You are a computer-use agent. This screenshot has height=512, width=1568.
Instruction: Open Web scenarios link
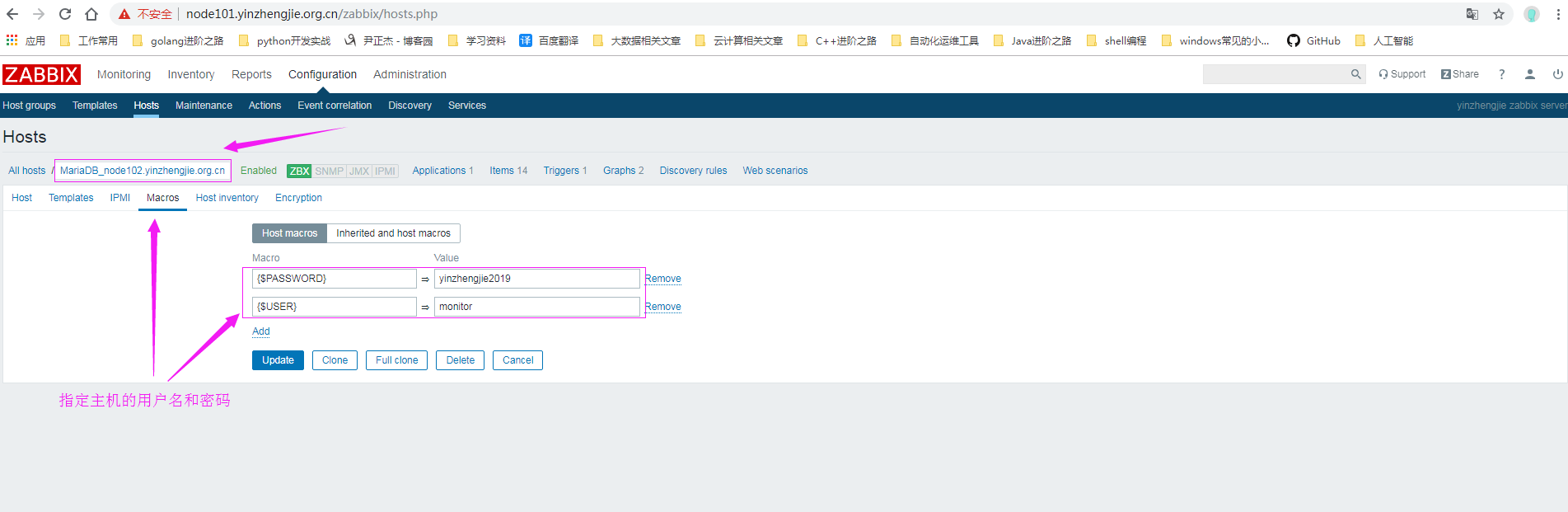775,171
